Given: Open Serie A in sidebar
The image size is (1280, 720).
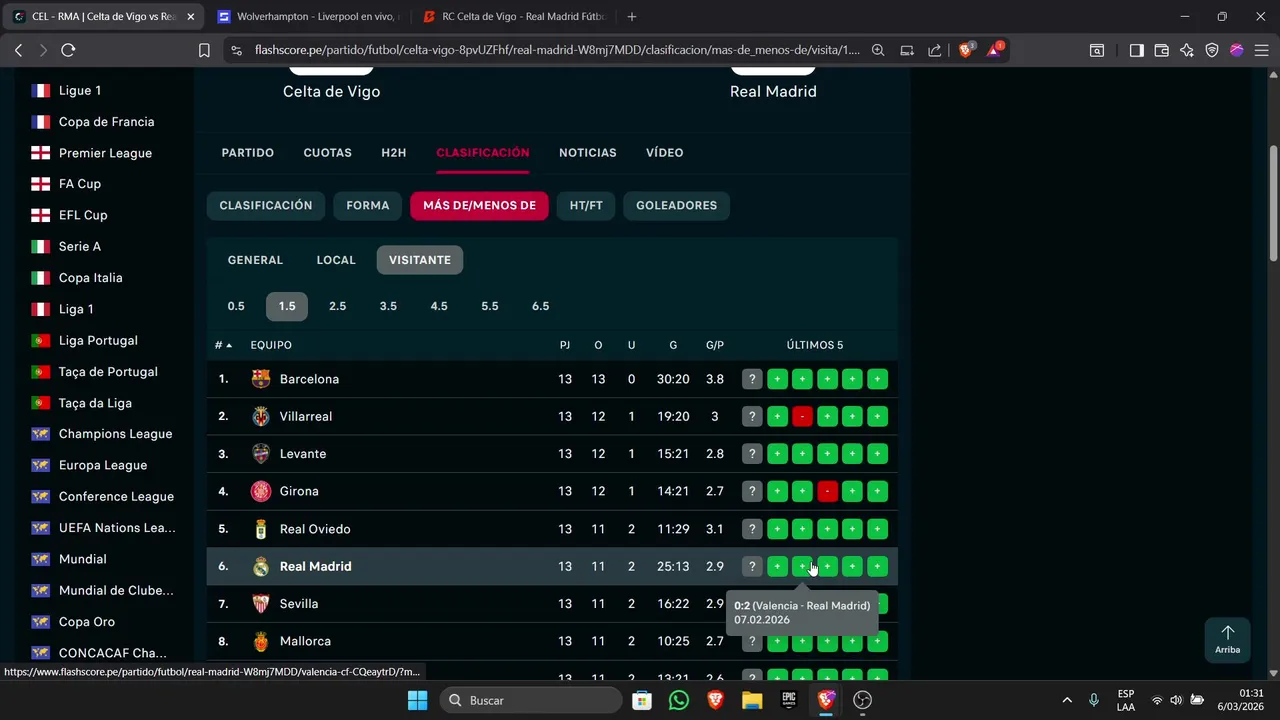Looking at the screenshot, I should click(x=80, y=246).
